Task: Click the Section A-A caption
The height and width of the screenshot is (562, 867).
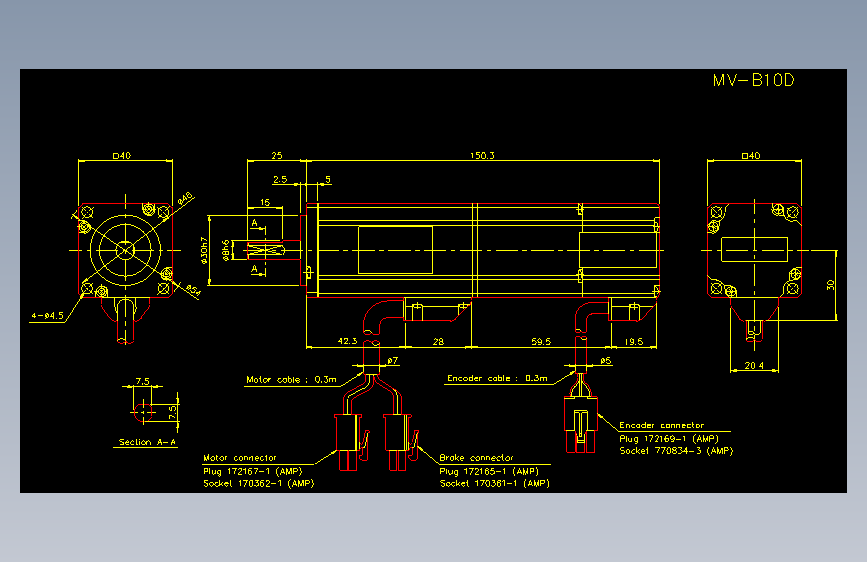Action: 147,442
